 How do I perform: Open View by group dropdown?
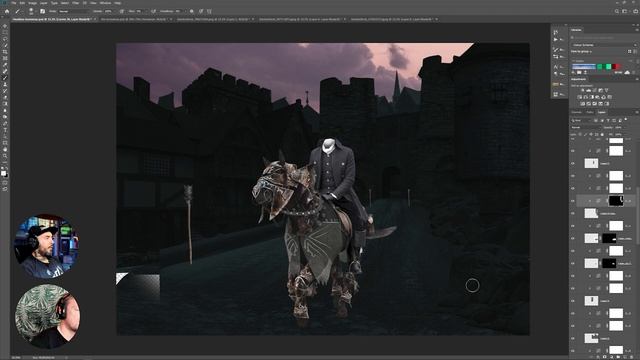(x=581, y=52)
